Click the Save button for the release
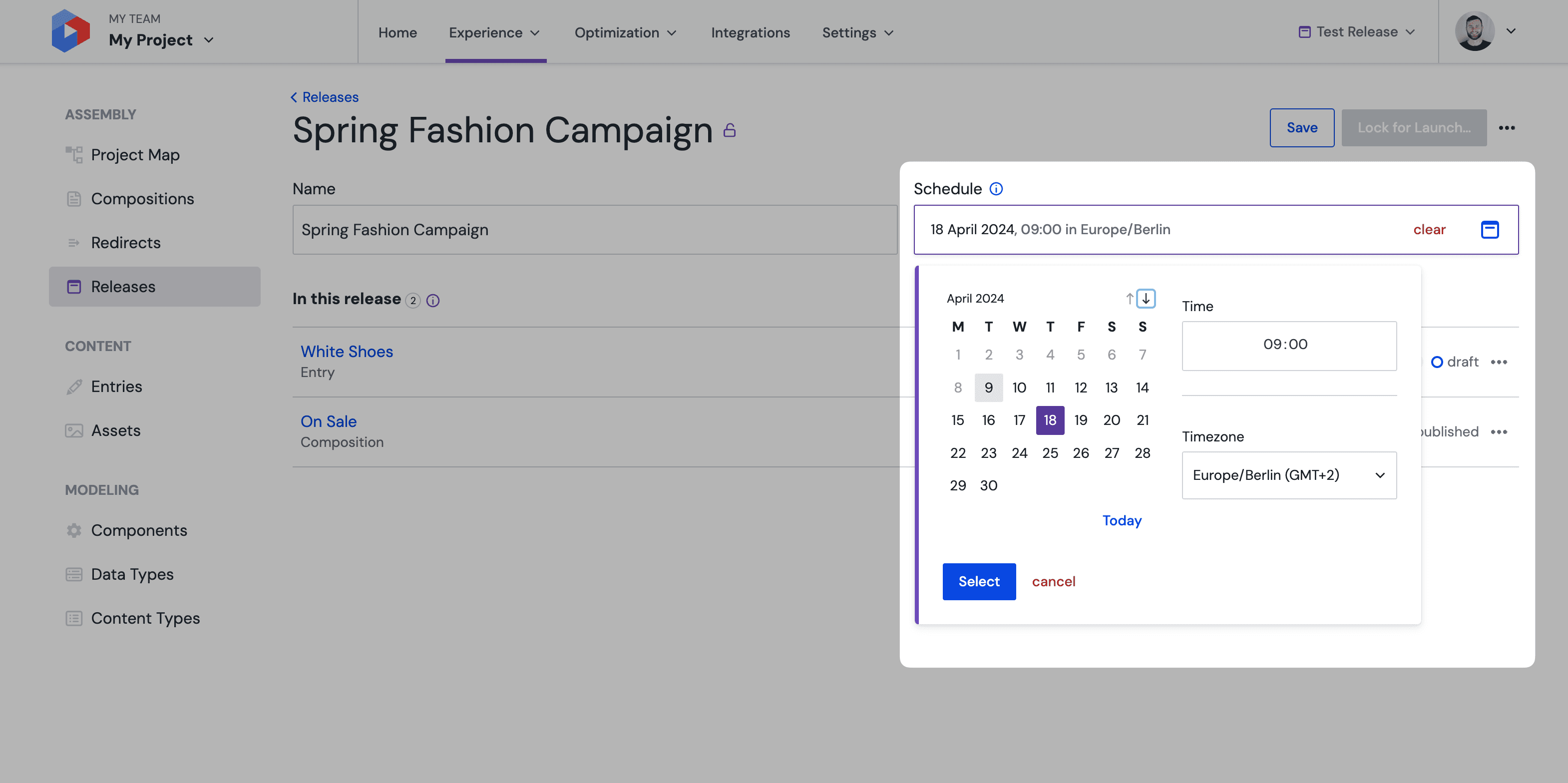Screen dimensions: 1568x783 click(1302, 127)
